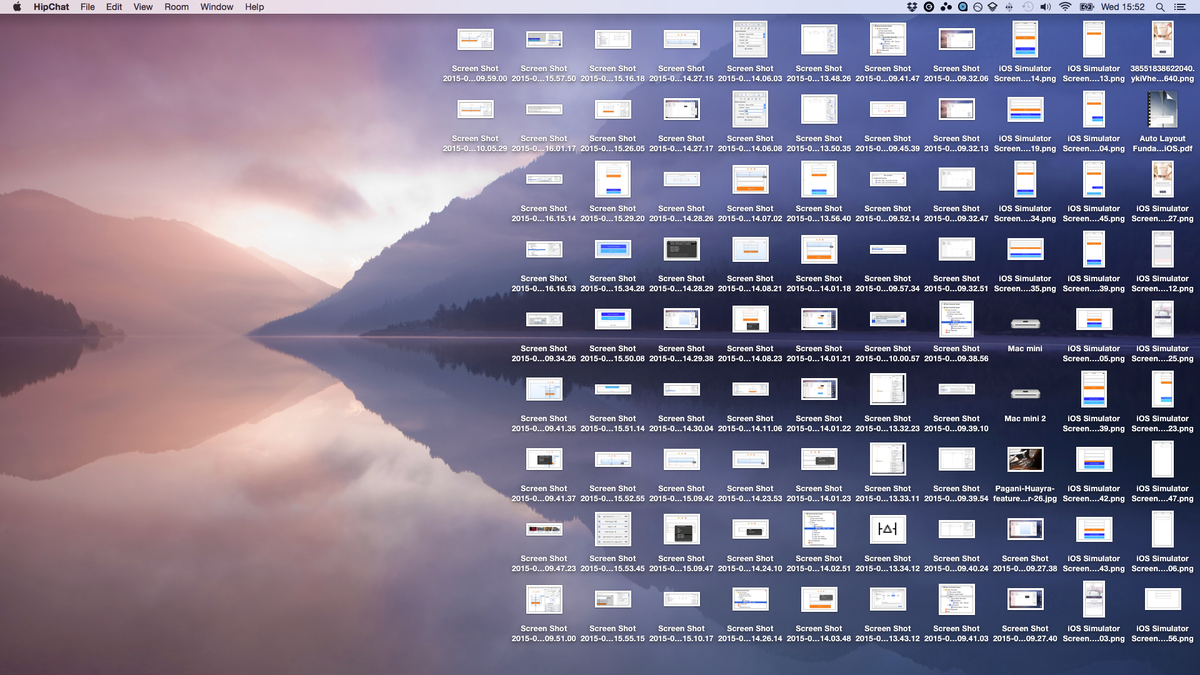Screen dimensions: 1200x675
Task: Open Spotlight search
Action: (1160, 7)
